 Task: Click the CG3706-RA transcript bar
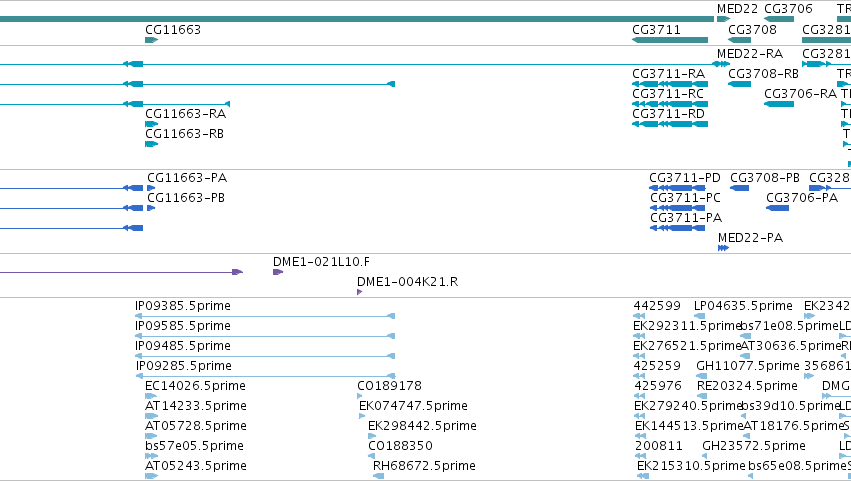click(x=779, y=104)
